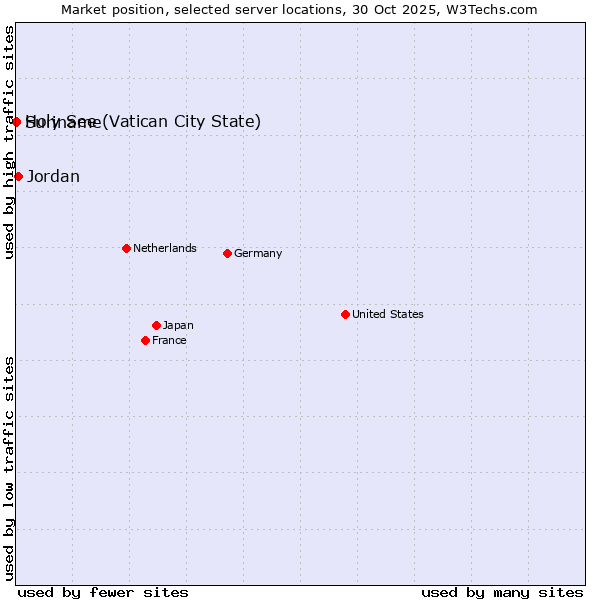Click the red United States data marker

point(345,314)
